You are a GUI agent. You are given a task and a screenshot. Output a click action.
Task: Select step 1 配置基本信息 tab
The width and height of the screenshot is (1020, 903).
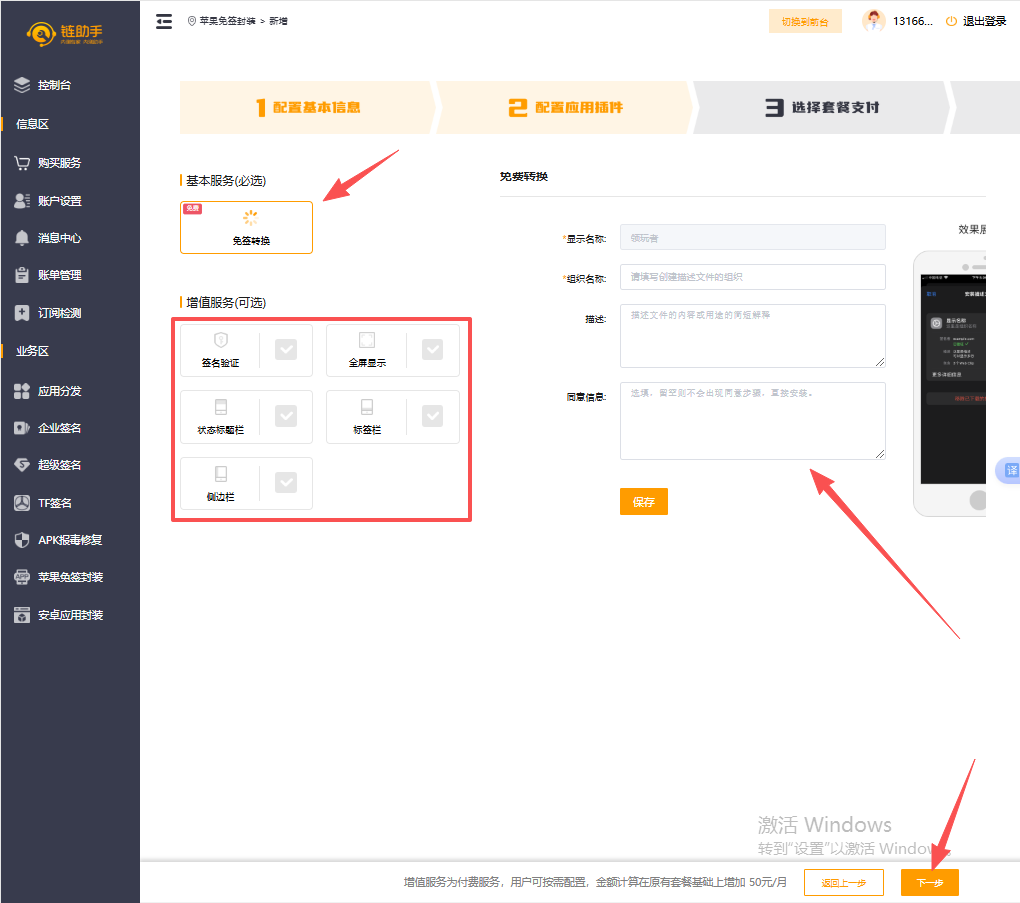[x=307, y=107]
